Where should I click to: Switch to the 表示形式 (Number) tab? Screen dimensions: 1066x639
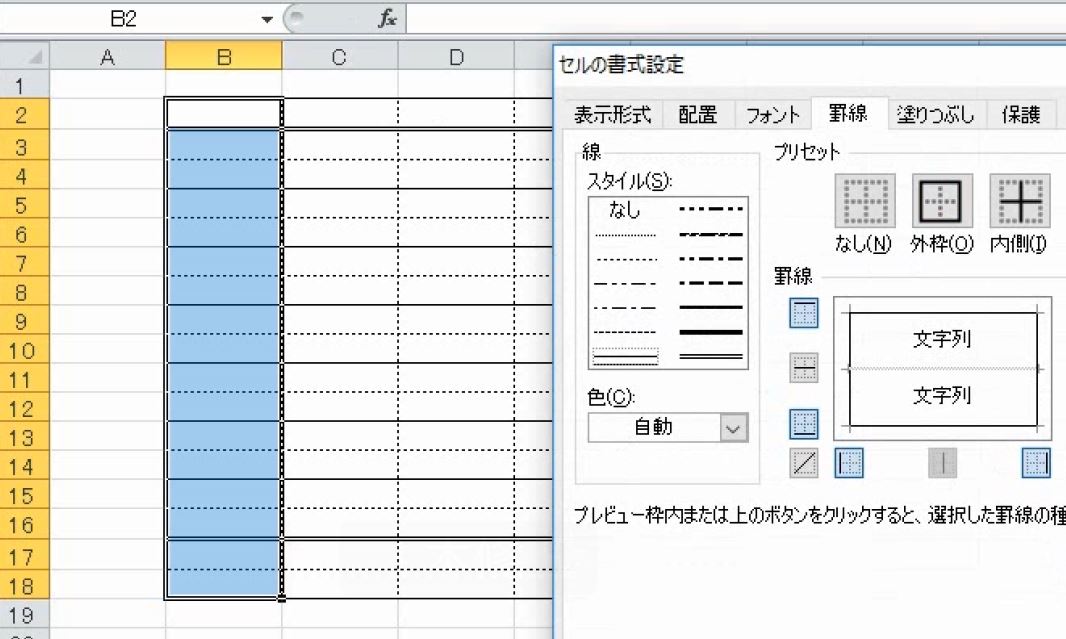(613, 115)
